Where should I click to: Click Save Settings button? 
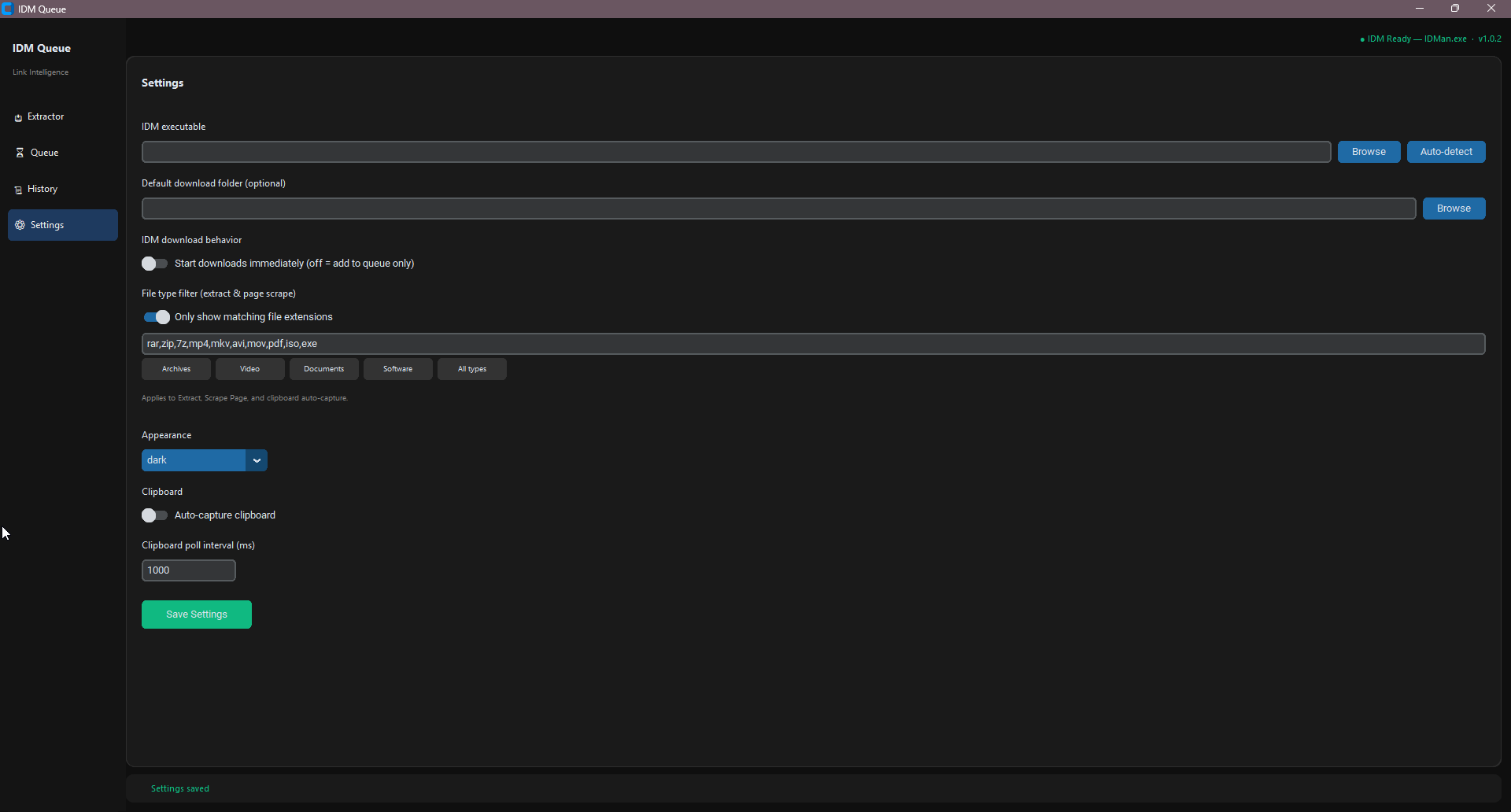pos(197,615)
